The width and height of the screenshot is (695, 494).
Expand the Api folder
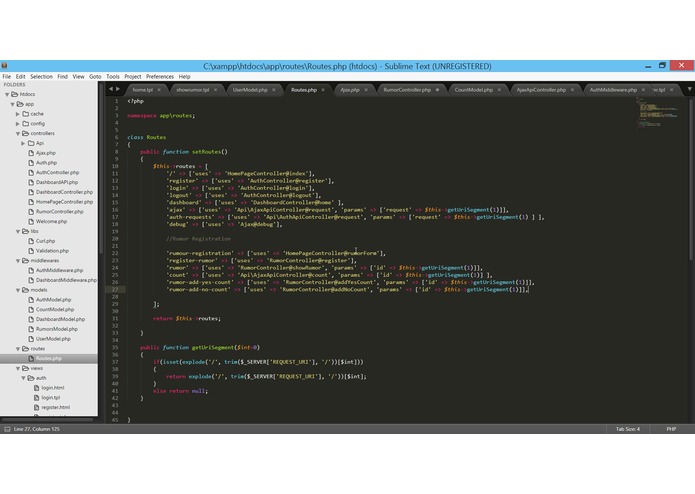click(23, 143)
